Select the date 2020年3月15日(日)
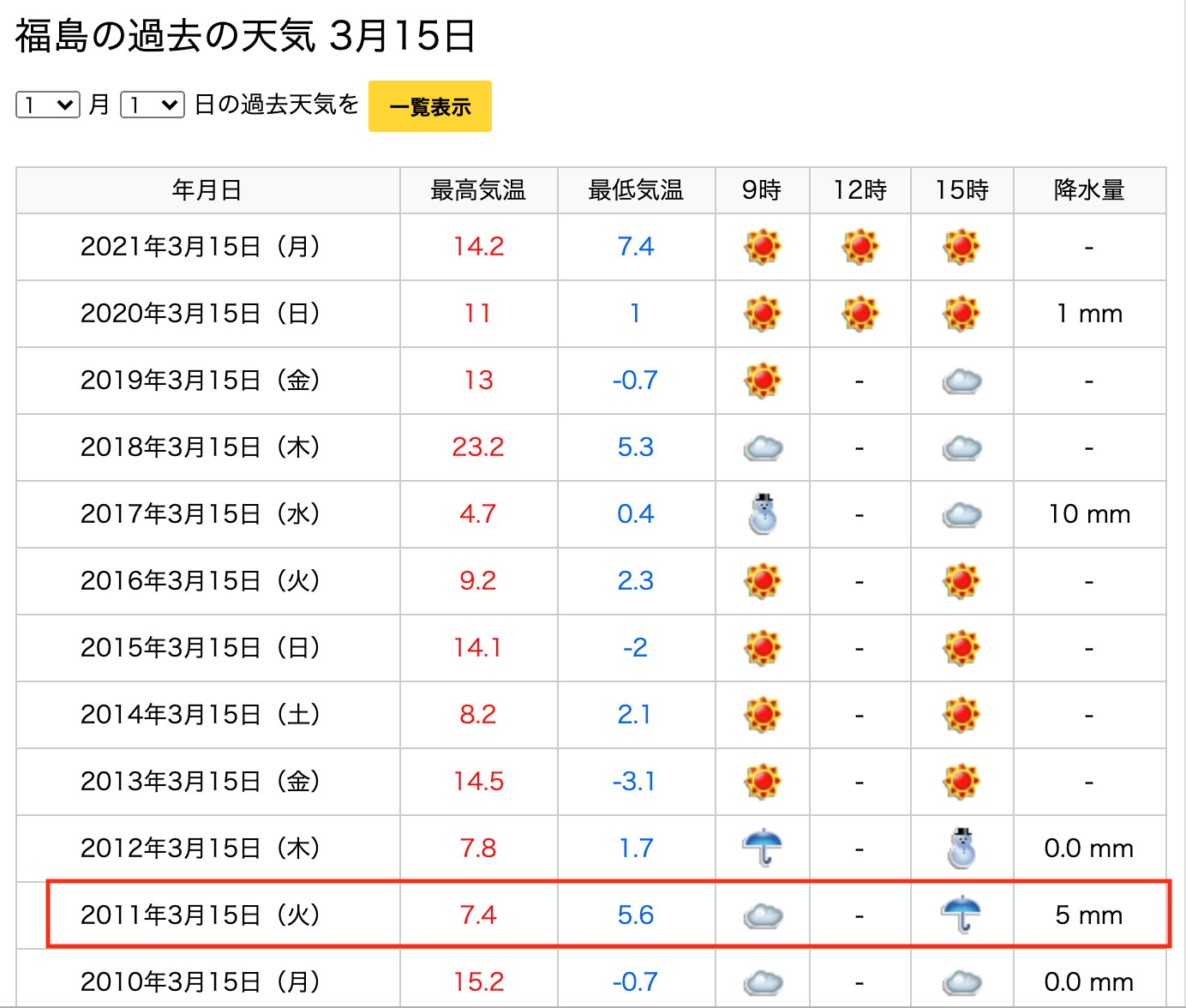The image size is (1186, 1008). click(x=202, y=314)
